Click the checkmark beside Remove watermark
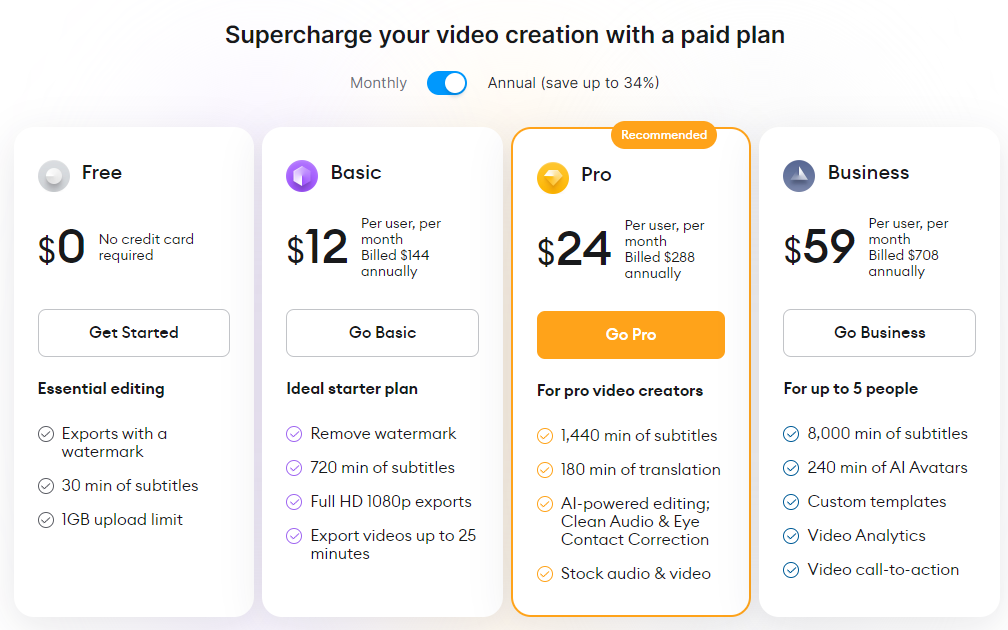 coord(293,434)
